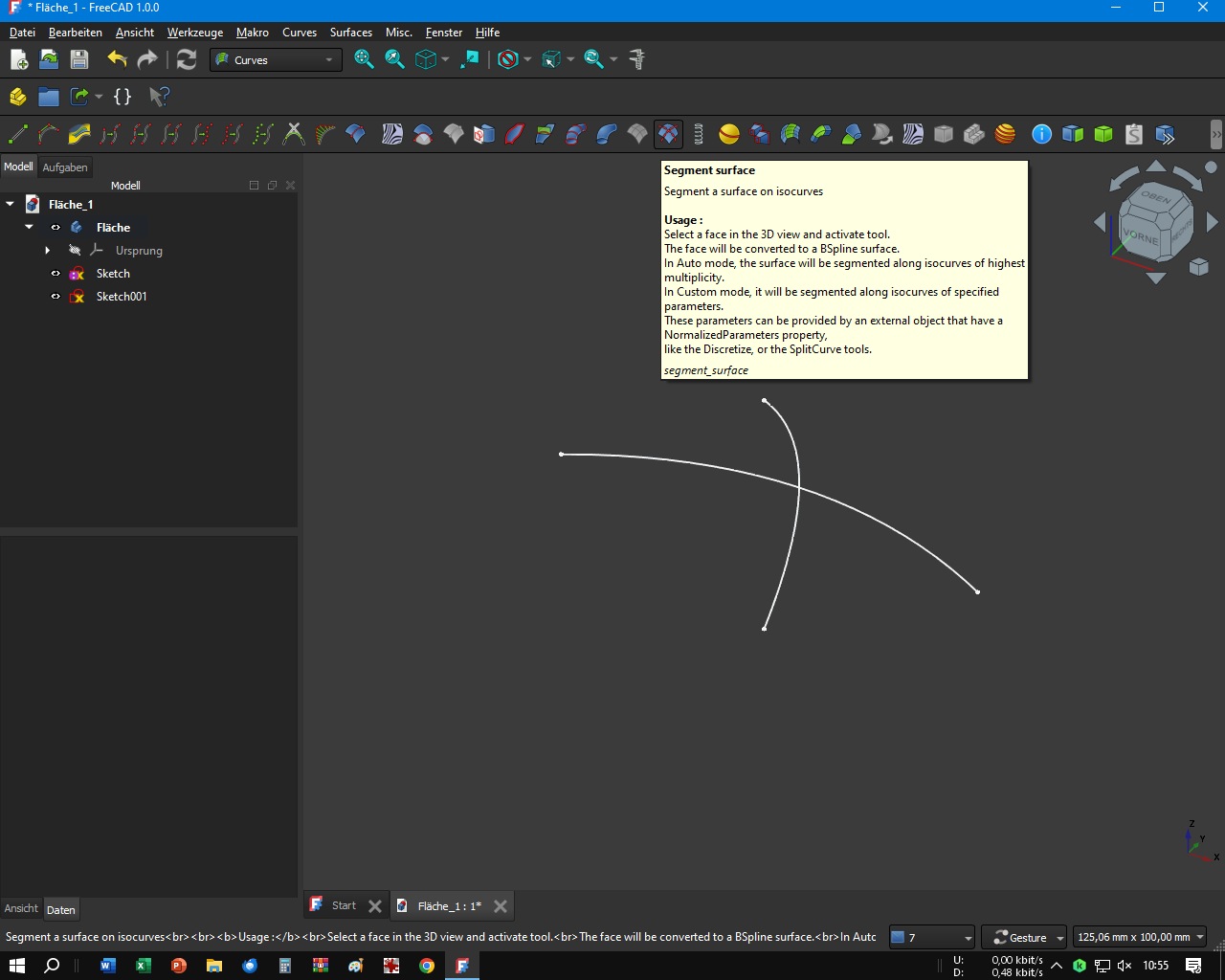Close the Start tab
The height and width of the screenshot is (980, 1225).
point(375,906)
